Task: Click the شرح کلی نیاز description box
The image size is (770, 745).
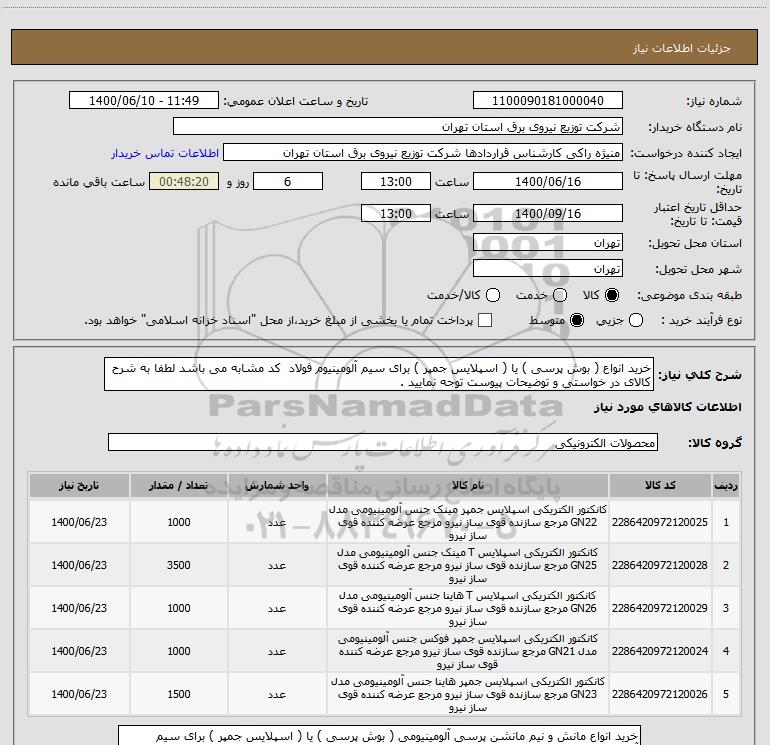Action: point(379,375)
